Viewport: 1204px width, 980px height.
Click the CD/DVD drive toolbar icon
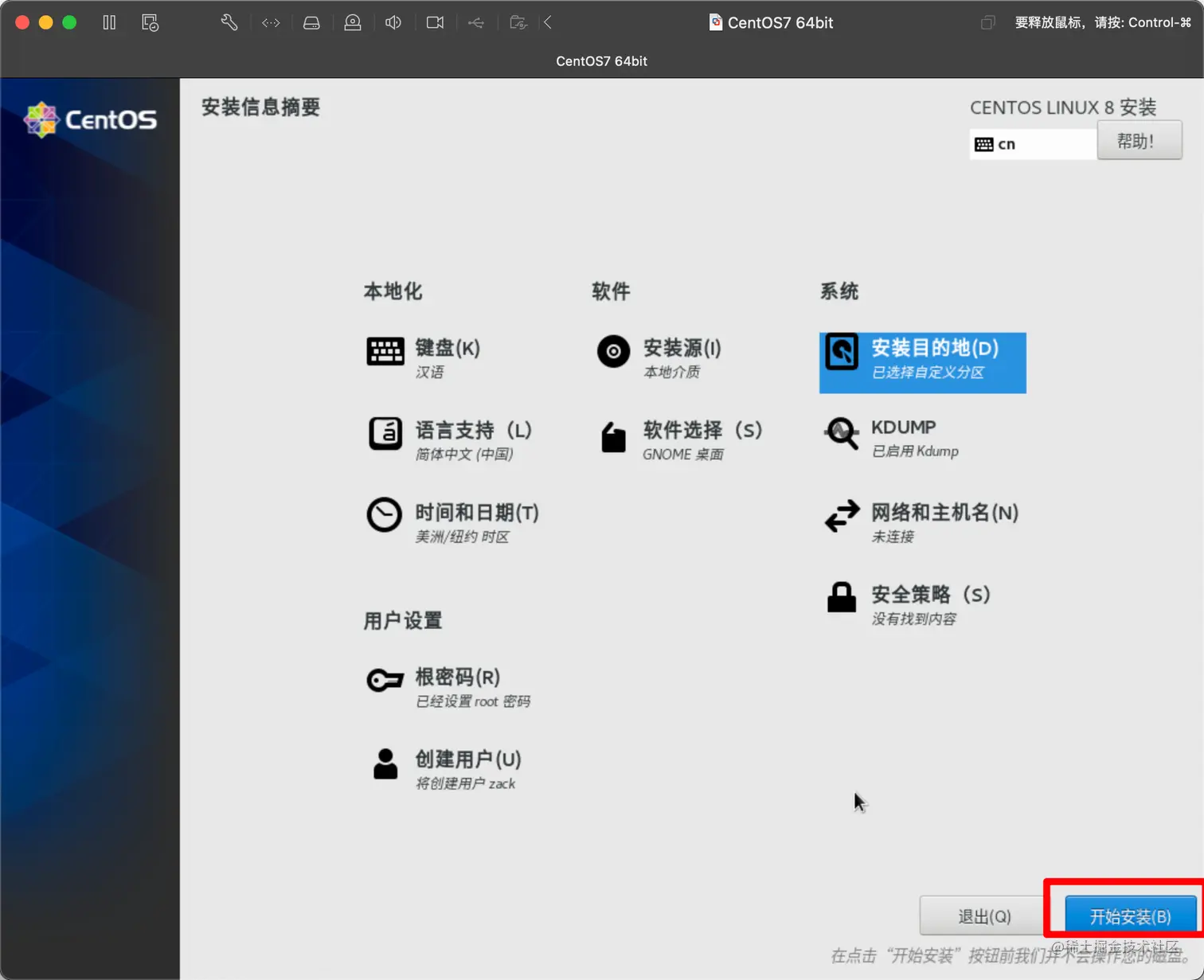[x=353, y=22]
